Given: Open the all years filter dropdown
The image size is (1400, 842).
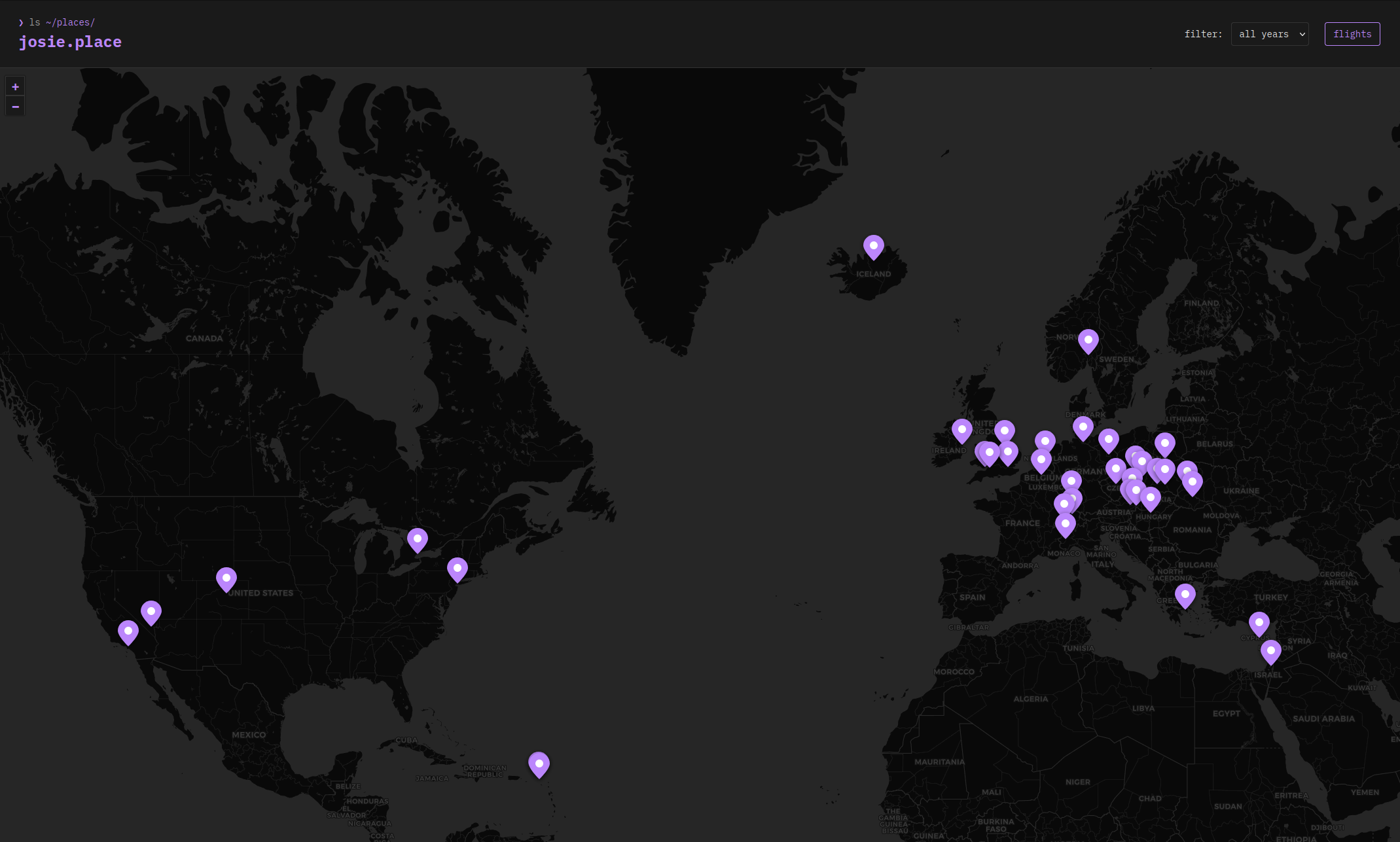Looking at the screenshot, I should coord(1269,34).
